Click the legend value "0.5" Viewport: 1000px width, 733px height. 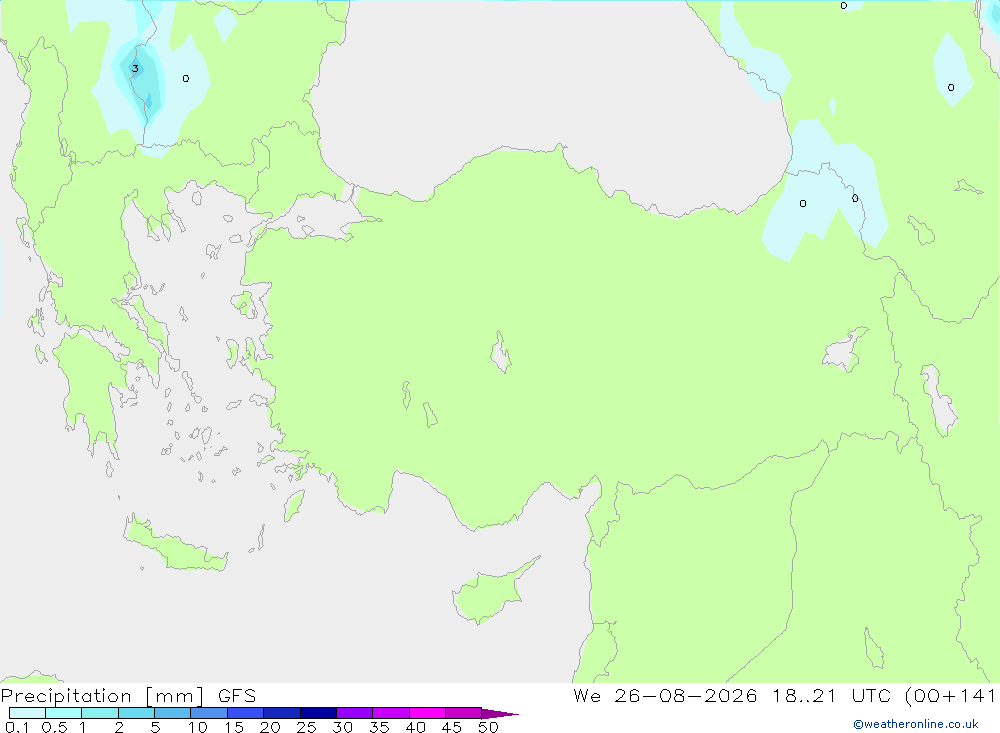pos(54,727)
